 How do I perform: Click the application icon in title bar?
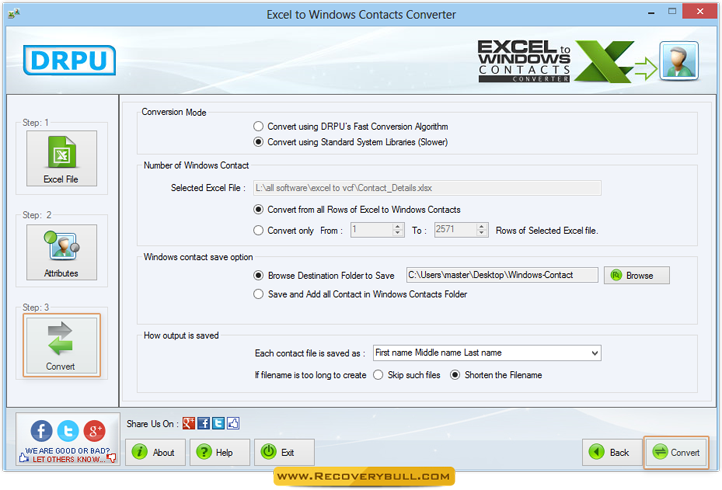[14, 13]
